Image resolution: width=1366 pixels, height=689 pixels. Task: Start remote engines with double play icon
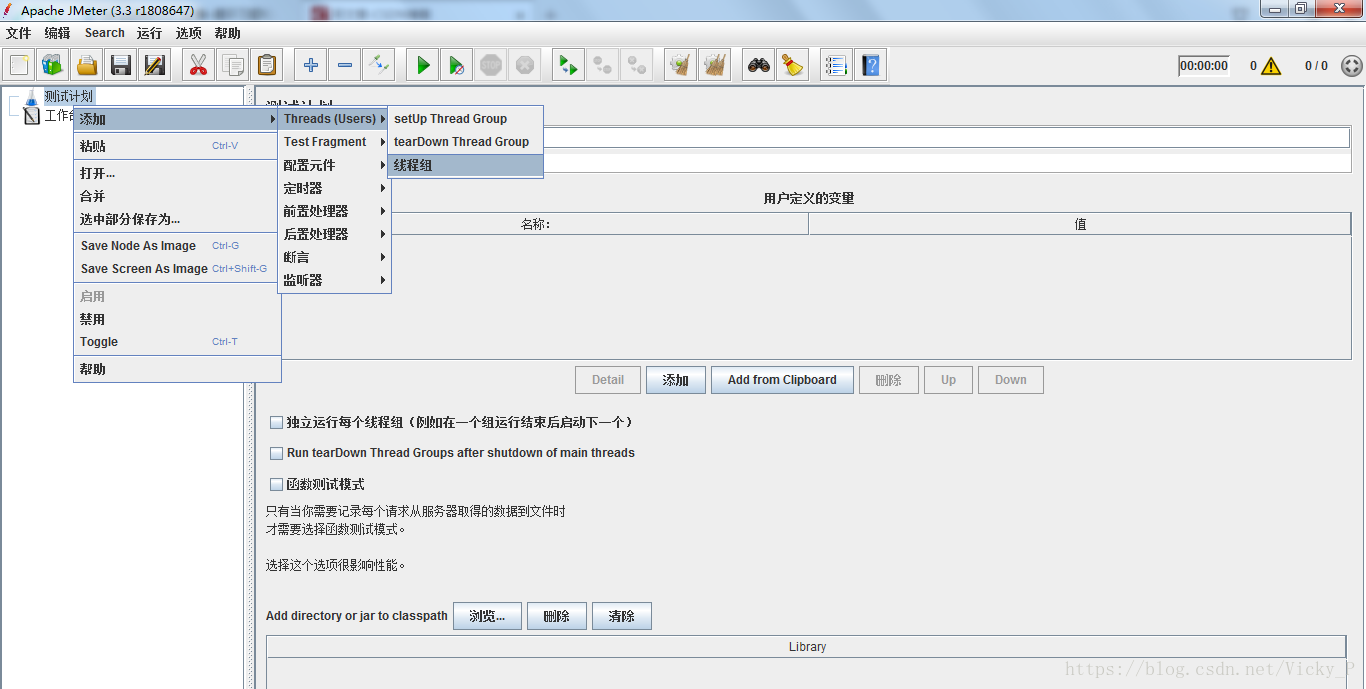569,66
